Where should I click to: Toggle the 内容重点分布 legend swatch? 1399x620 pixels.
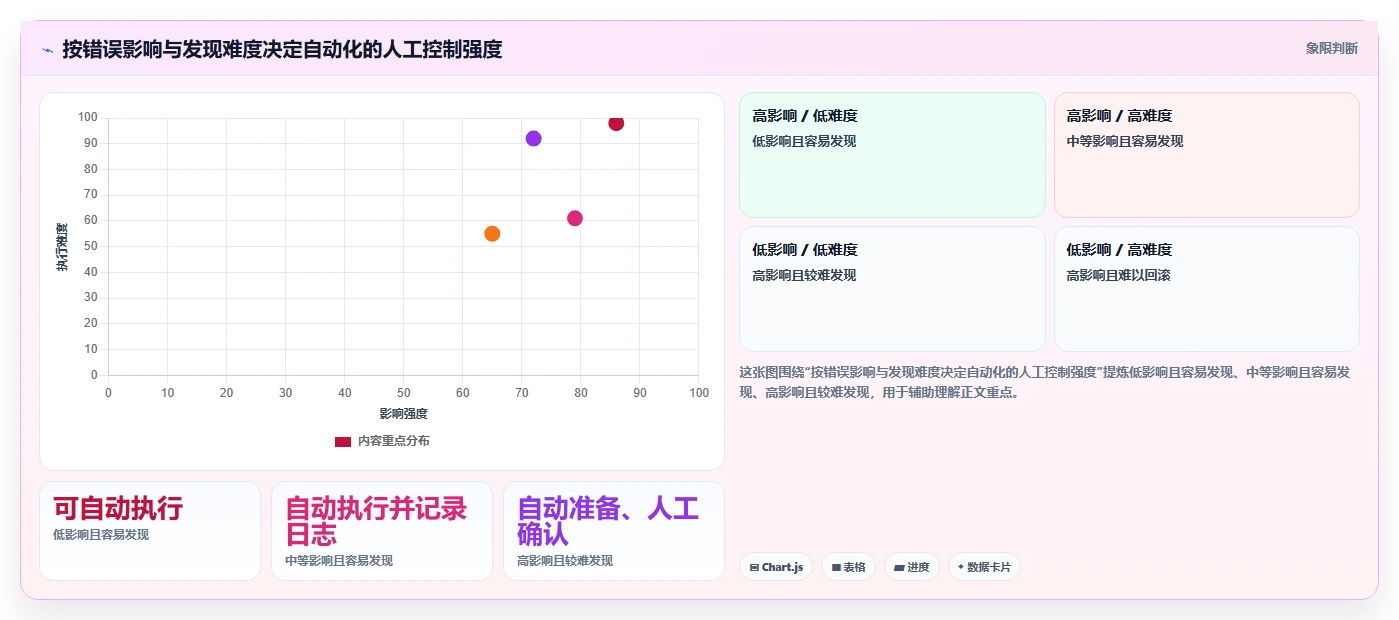pyautogui.click(x=343, y=441)
